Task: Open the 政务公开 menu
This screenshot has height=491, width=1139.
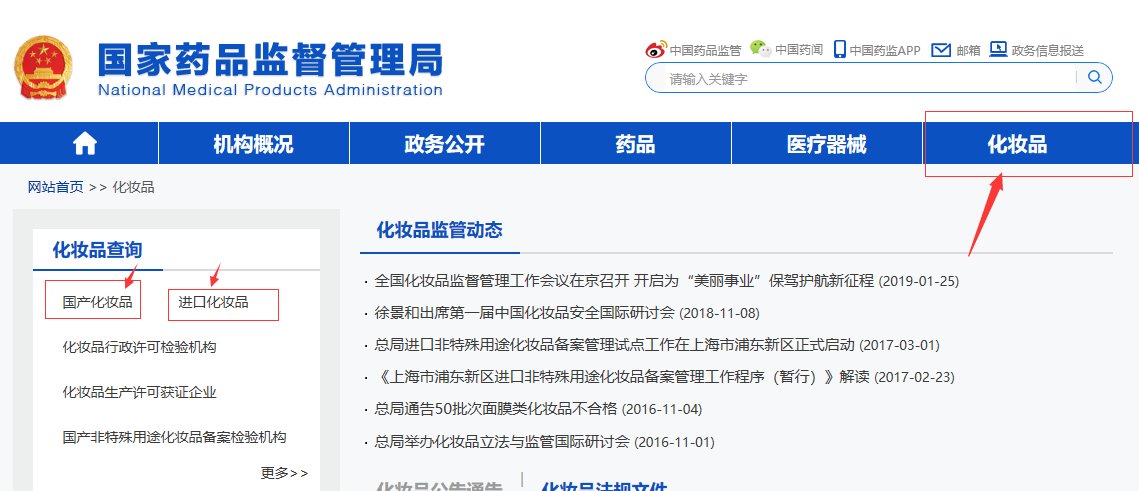Action: [445, 144]
